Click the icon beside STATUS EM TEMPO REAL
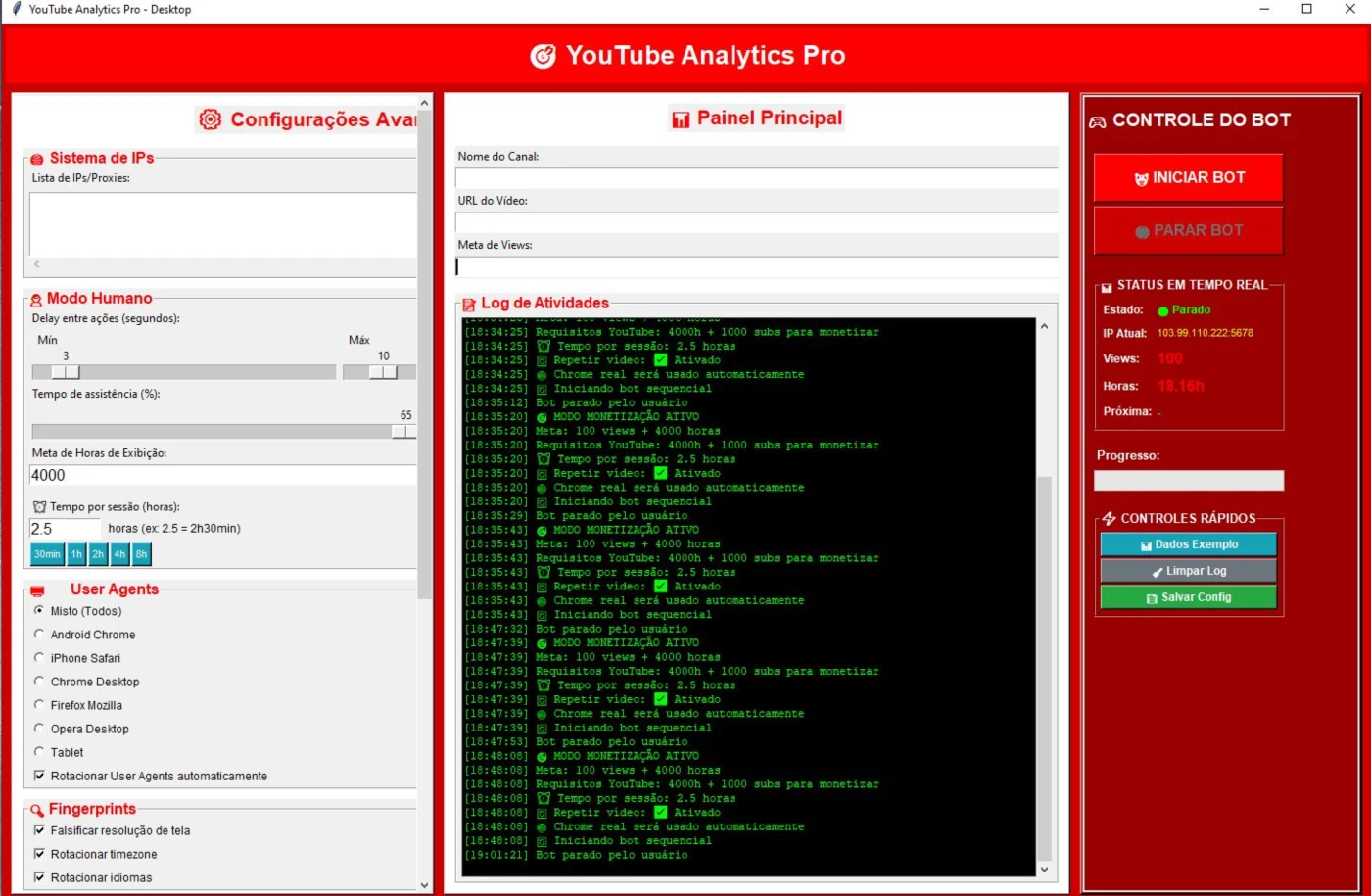Viewport: 1371px width, 896px height. [x=1107, y=287]
